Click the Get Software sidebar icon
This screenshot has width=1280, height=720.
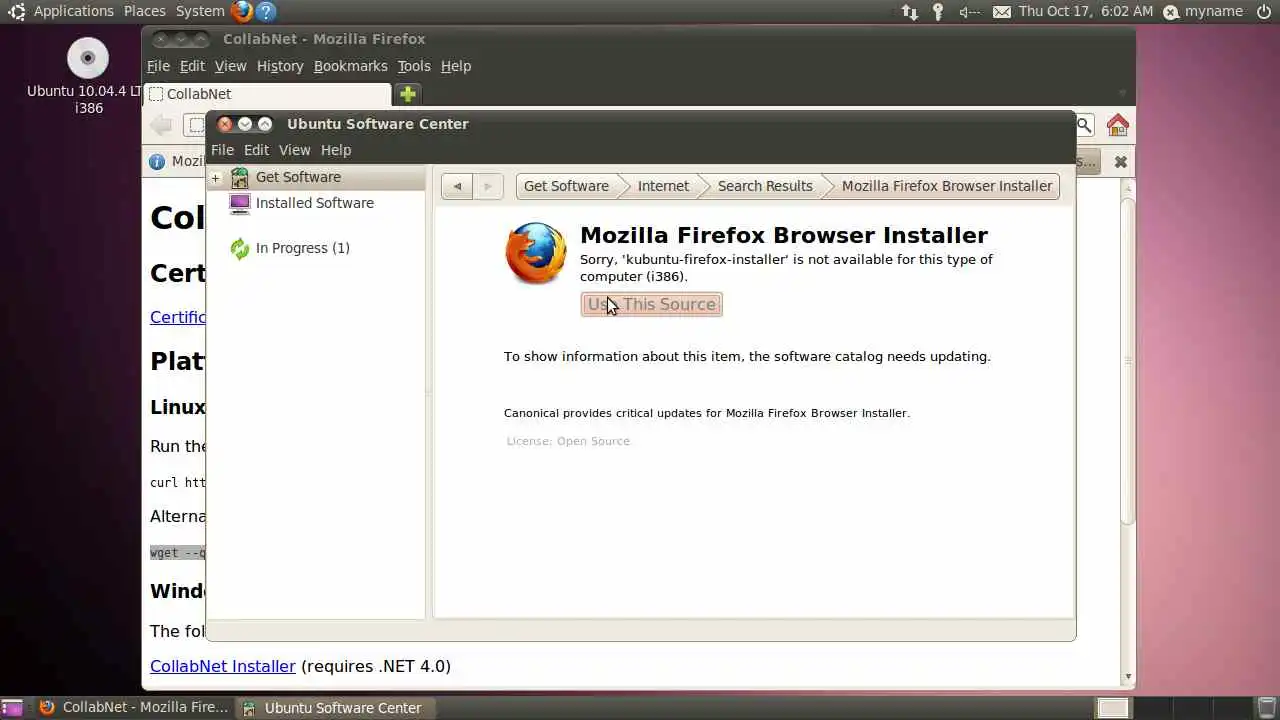[240, 178]
